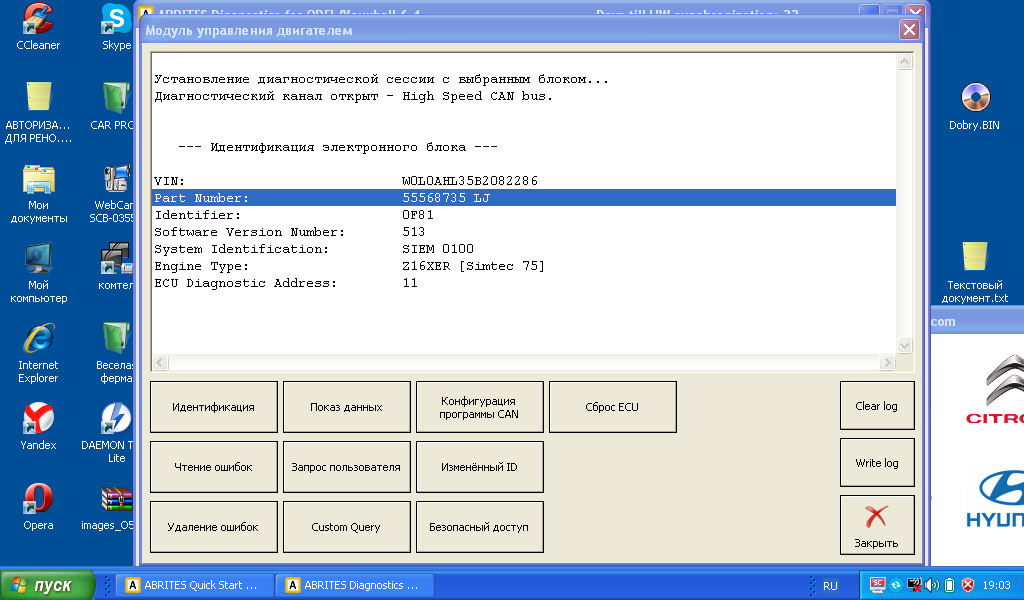Click the blue circular tray icon beside the red SC icon

pos(896,585)
